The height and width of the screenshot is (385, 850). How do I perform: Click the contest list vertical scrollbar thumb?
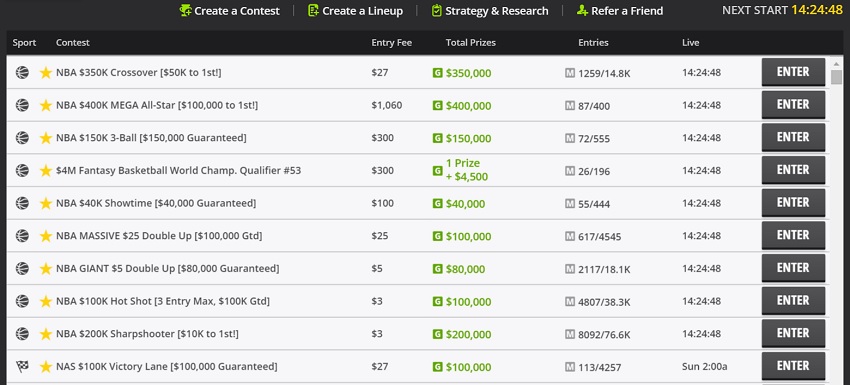click(x=836, y=78)
